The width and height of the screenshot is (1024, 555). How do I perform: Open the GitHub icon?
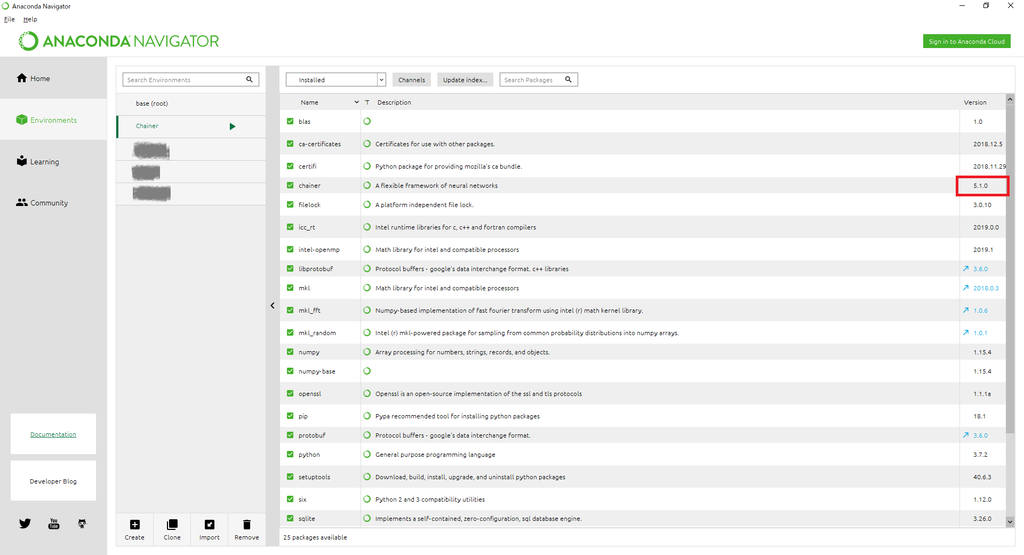click(x=82, y=524)
